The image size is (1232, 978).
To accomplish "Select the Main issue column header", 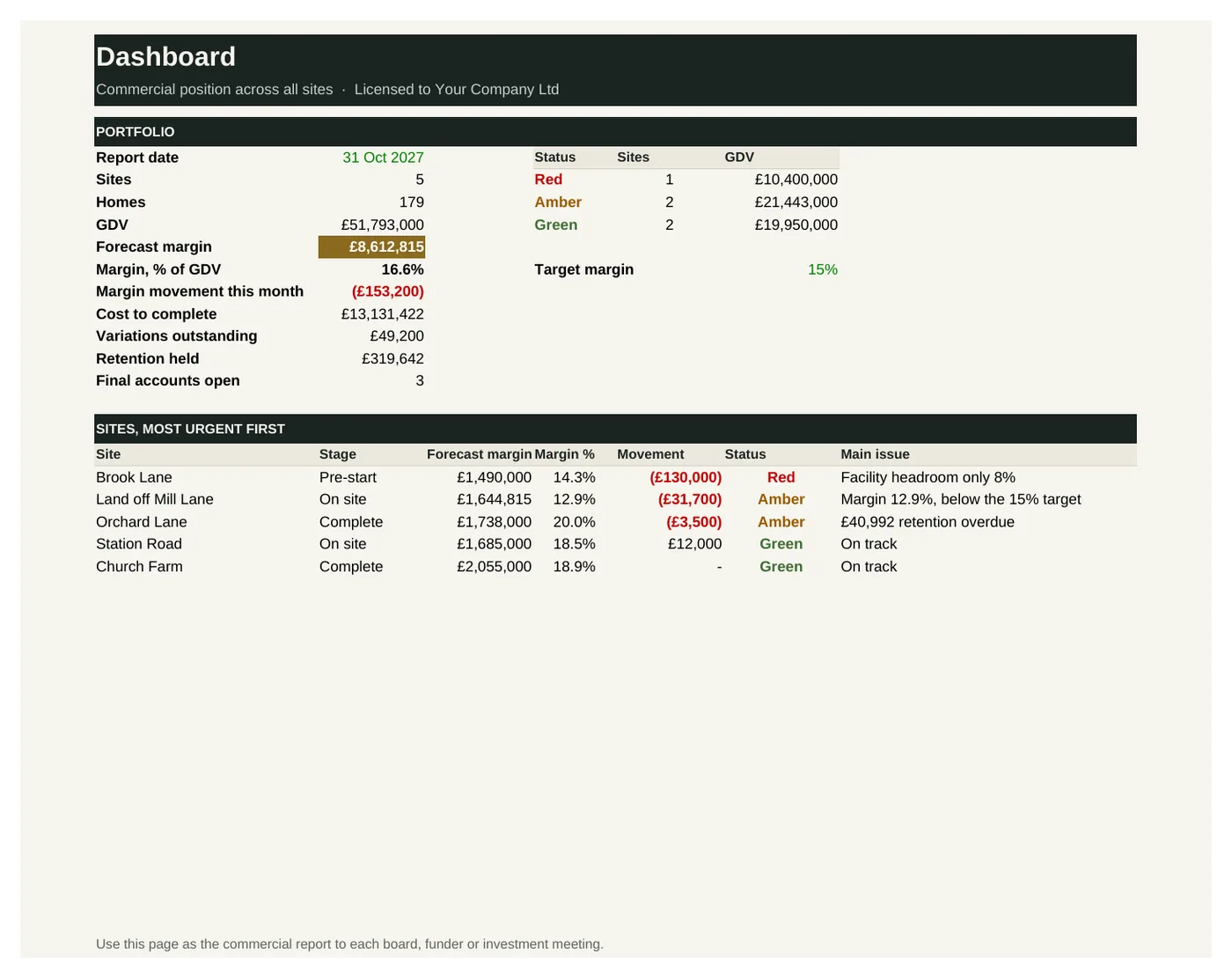I will tap(875, 454).
